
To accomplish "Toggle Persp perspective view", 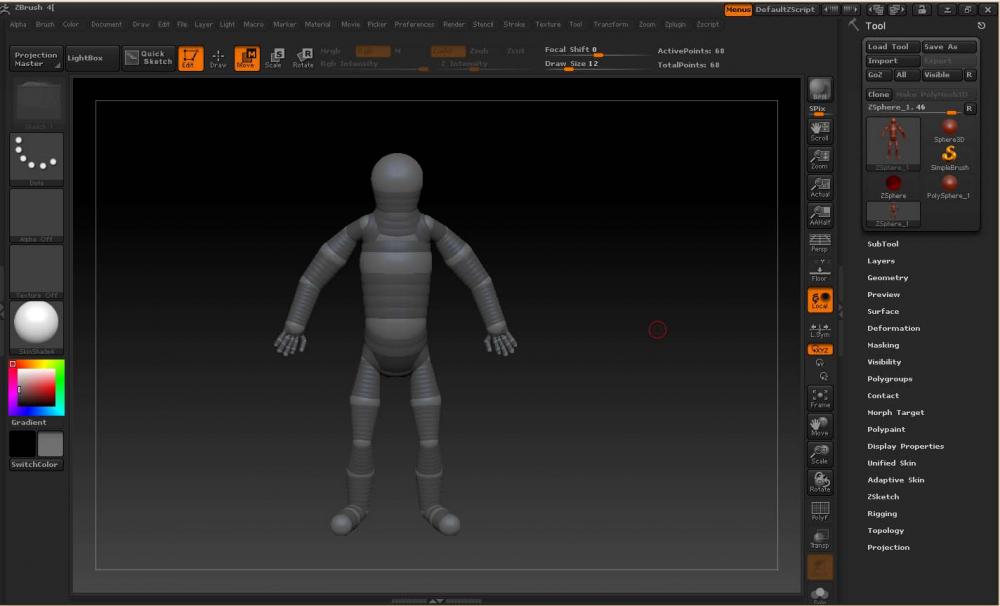I will (820, 243).
